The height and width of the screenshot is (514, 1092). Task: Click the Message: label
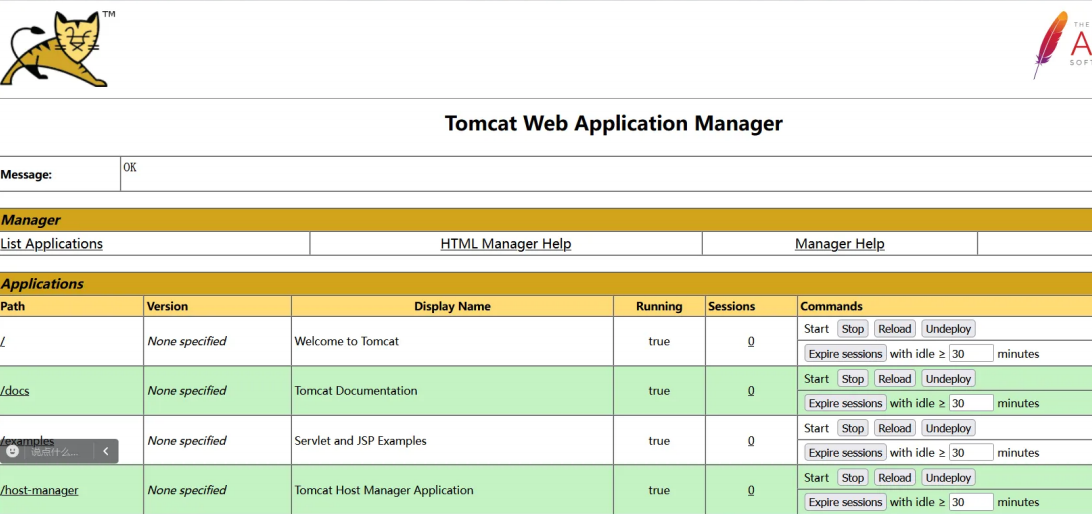tap(26, 175)
